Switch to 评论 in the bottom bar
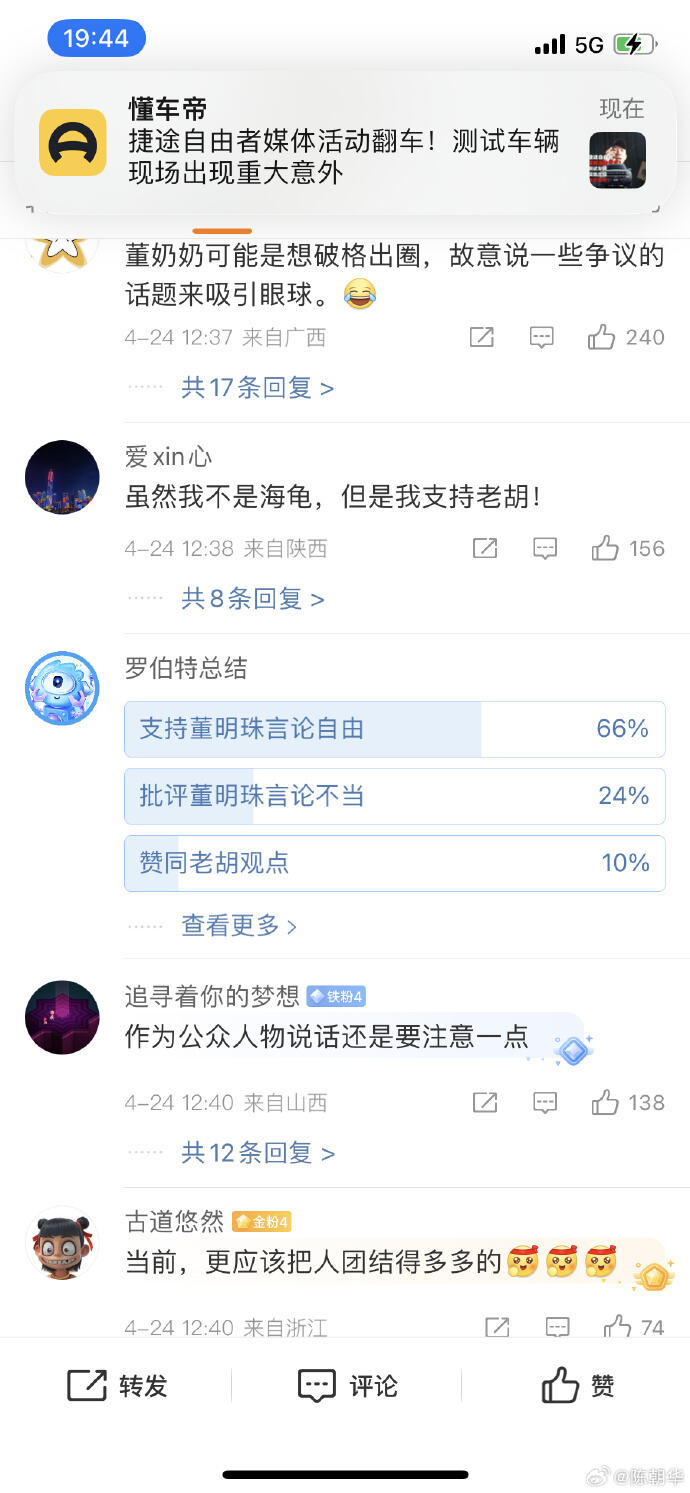The image size is (690, 1493). coord(346,1386)
